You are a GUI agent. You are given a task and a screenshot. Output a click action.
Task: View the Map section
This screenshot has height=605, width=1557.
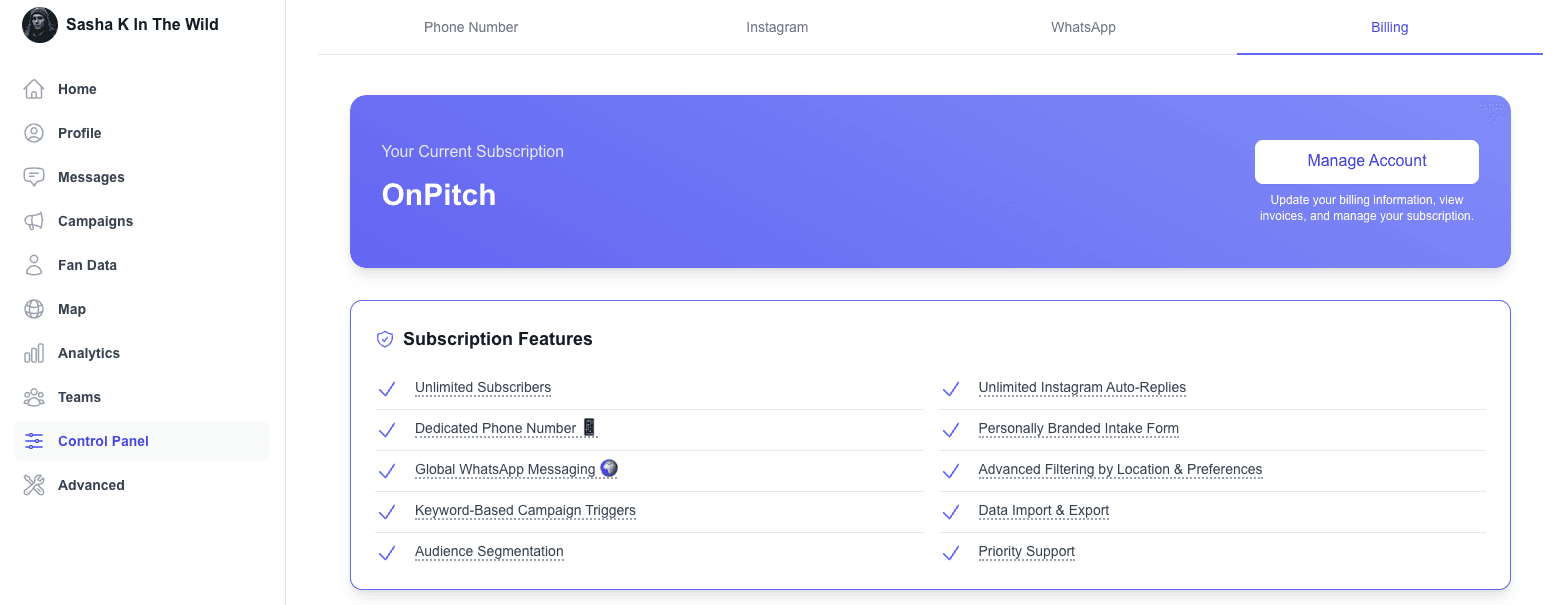click(73, 309)
